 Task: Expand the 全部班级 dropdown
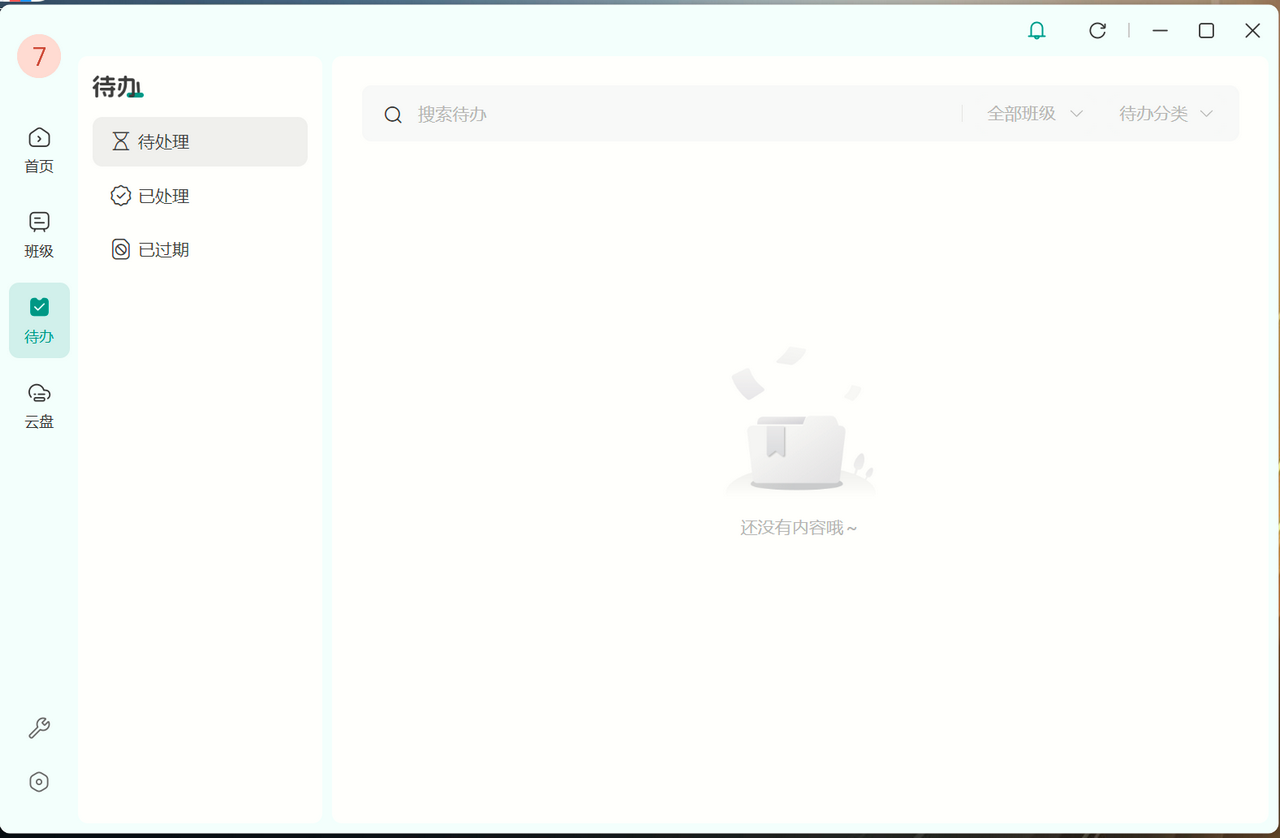pos(1034,114)
